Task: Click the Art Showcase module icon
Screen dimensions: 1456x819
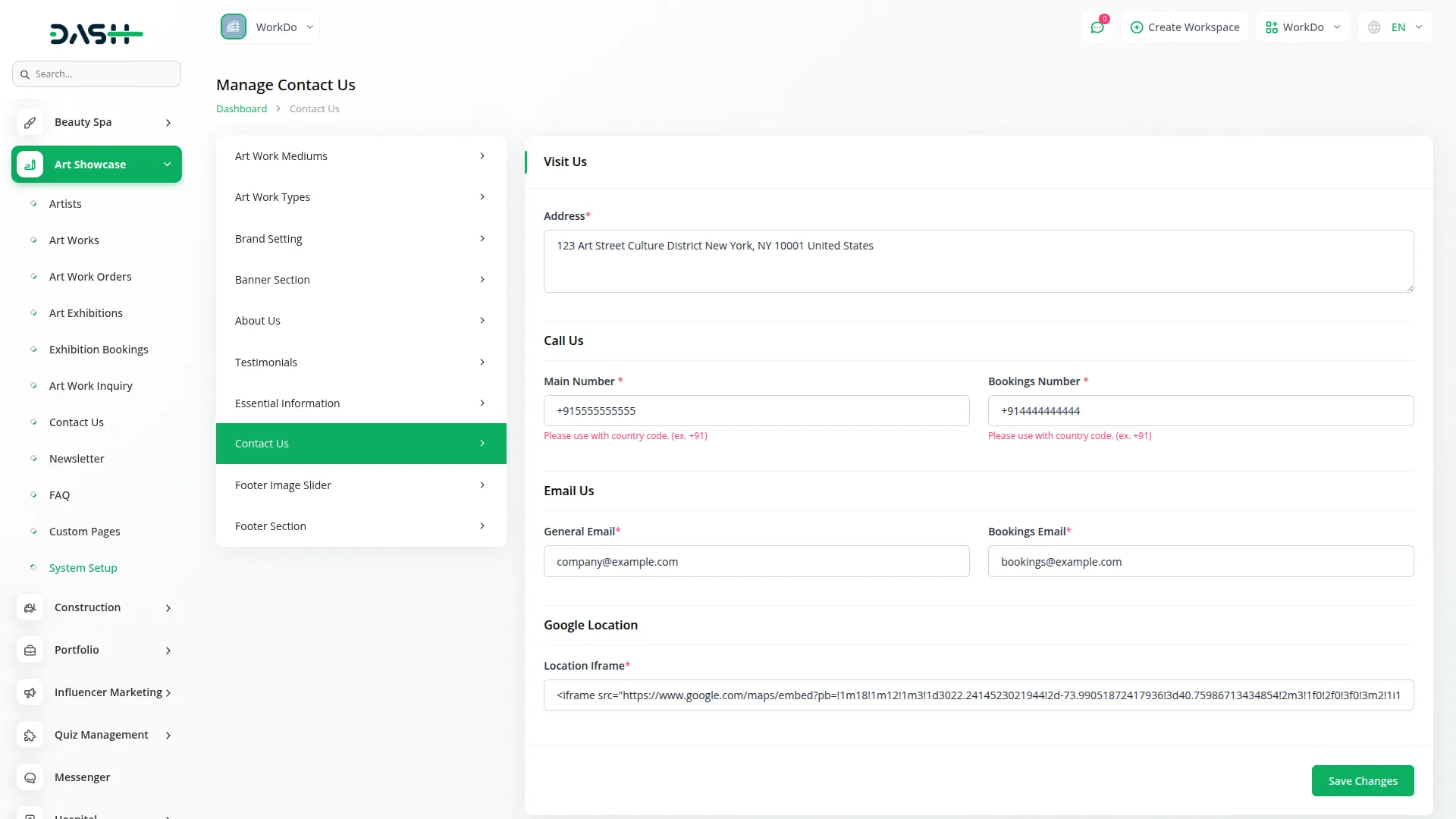Action: (30, 165)
